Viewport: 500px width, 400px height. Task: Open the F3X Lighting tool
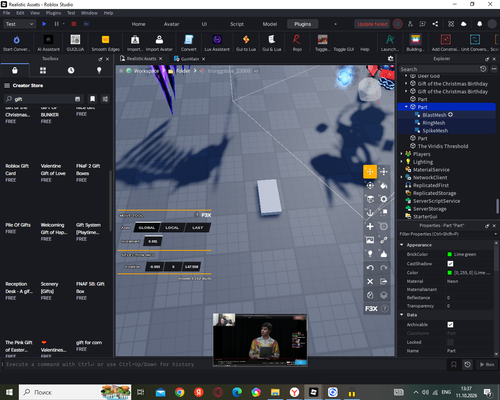tap(370, 254)
